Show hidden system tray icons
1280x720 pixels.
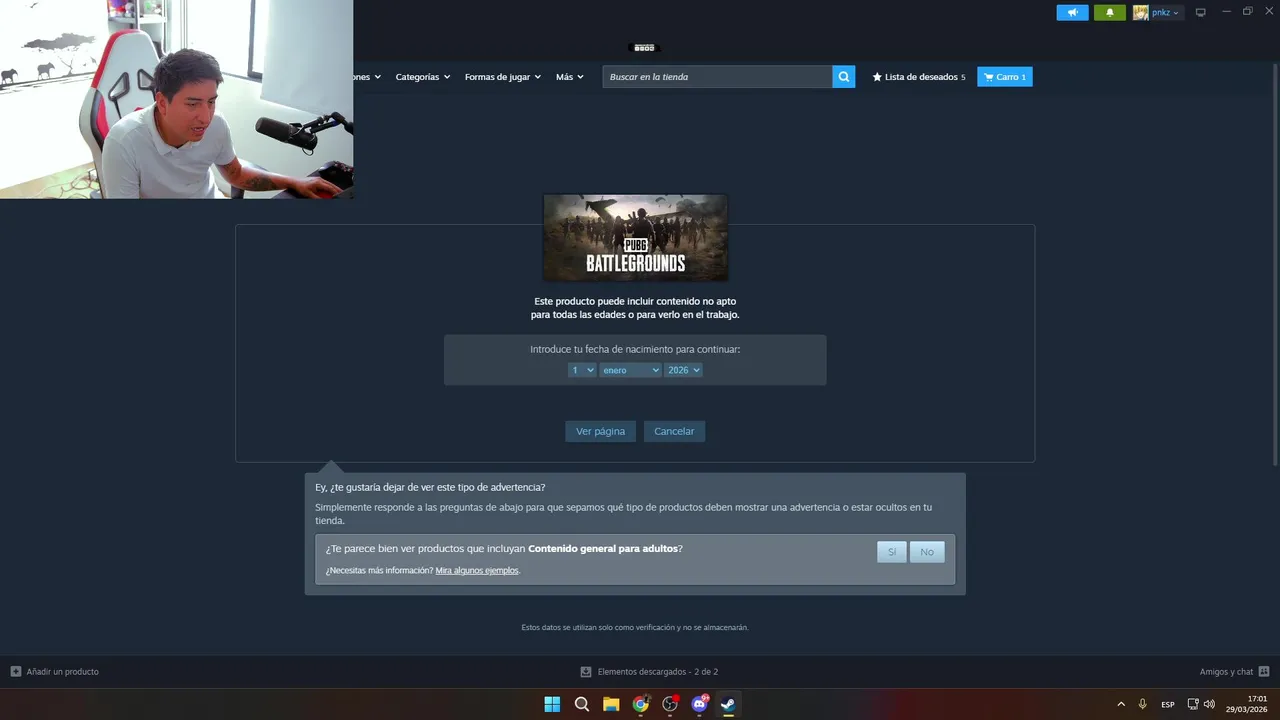(1121, 704)
